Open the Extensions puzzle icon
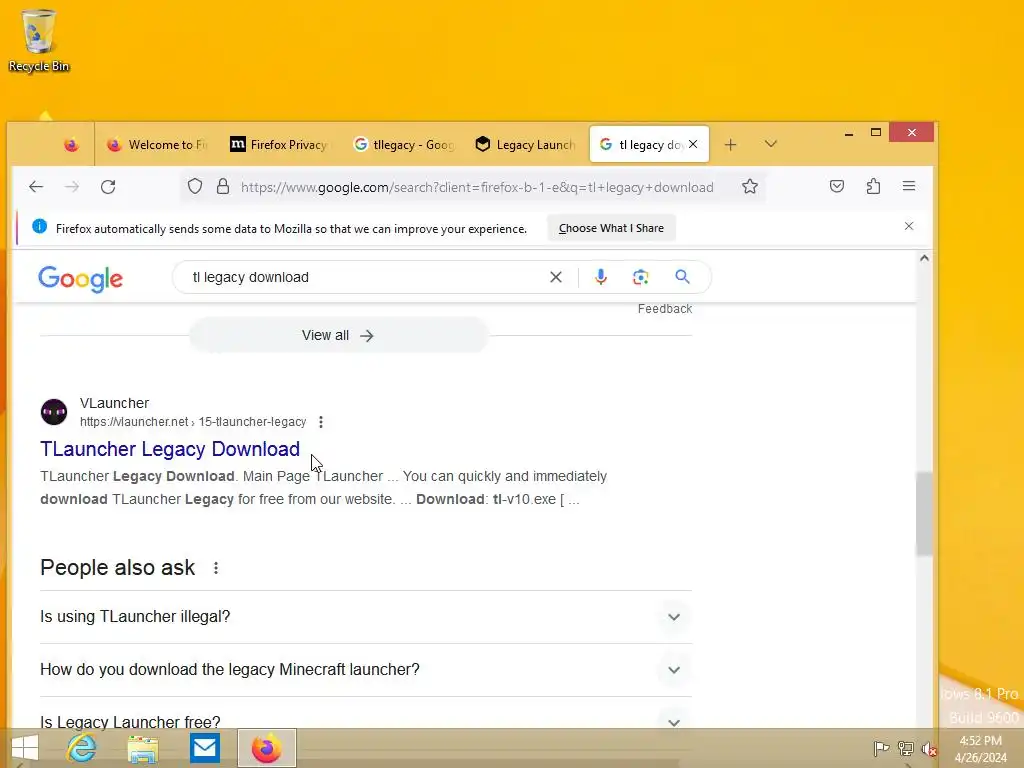The width and height of the screenshot is (1024, 768). [873, 187]
